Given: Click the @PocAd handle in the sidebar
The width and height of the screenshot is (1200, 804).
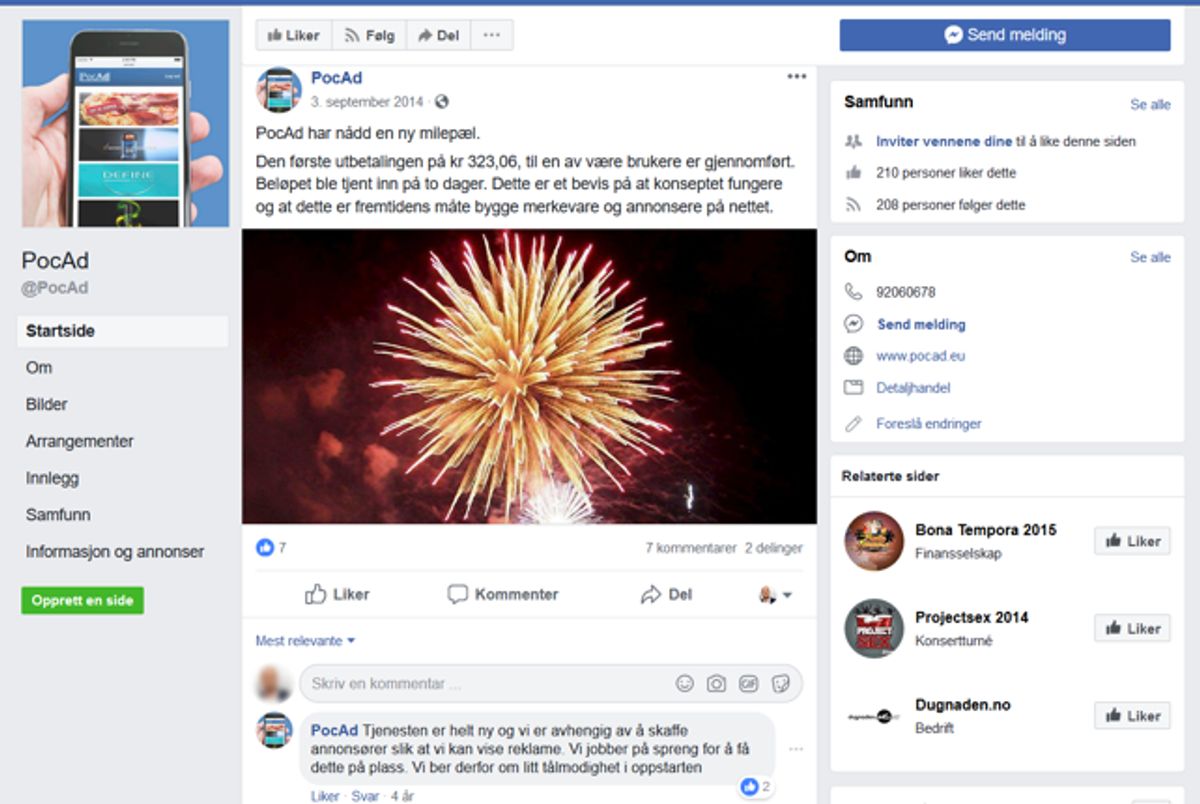Looking at the screenshot, I should pos(55,288).
